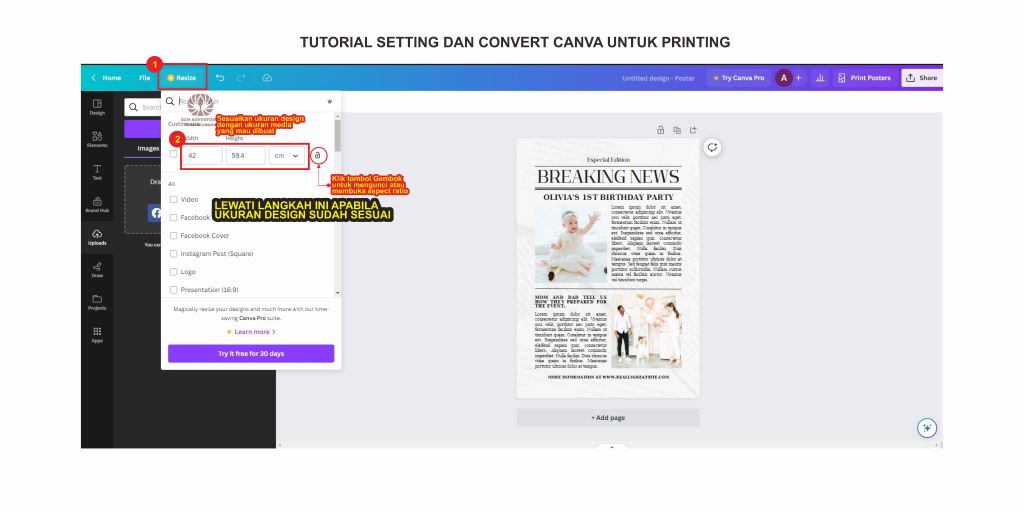Screen dimensions: 1024x512
Task: Open the Apps panel
Action: [x=97, y=334]
